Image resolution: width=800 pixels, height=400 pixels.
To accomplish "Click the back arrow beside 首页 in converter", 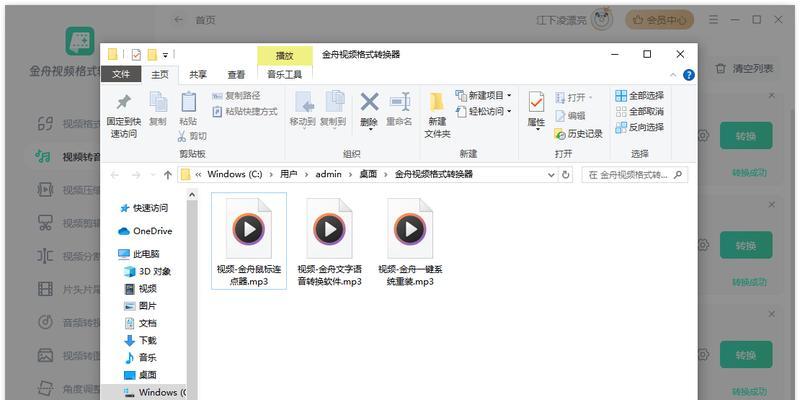I will point(178,20).
